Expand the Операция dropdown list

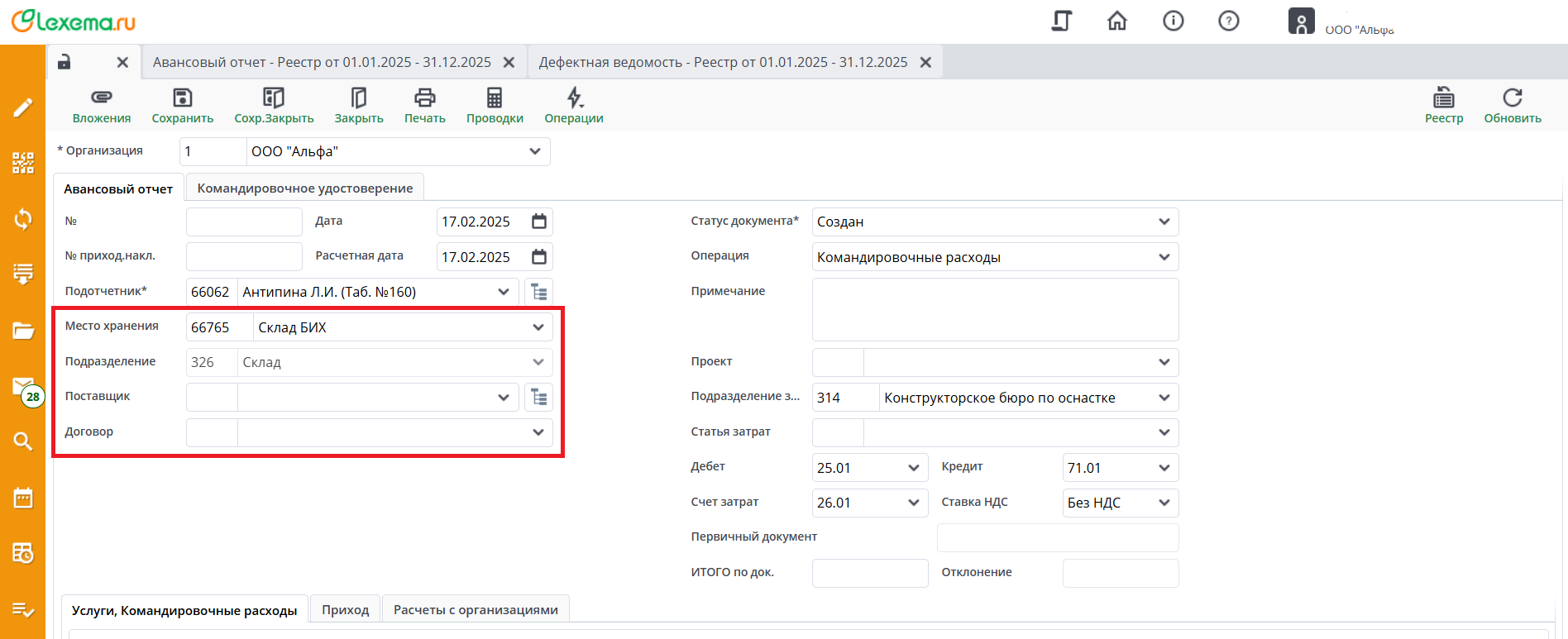1164,257
